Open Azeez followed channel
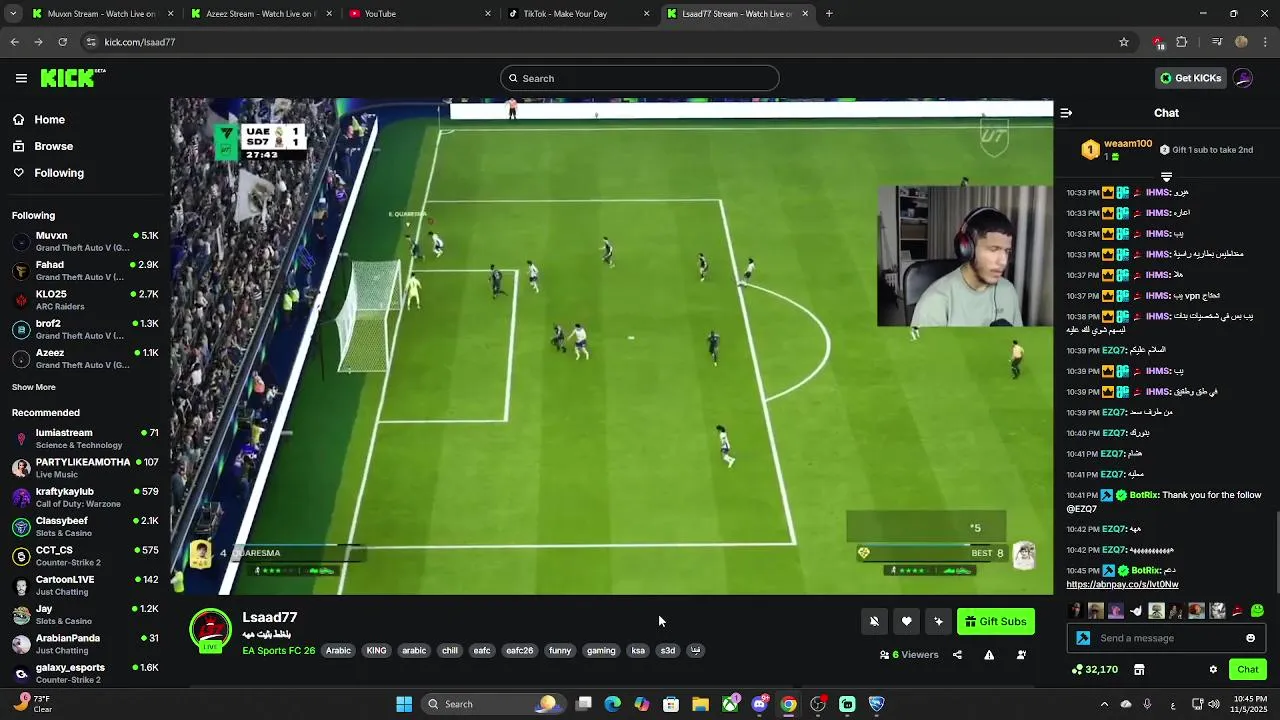This screenshot has width=1280, height=720. point(84,358)
